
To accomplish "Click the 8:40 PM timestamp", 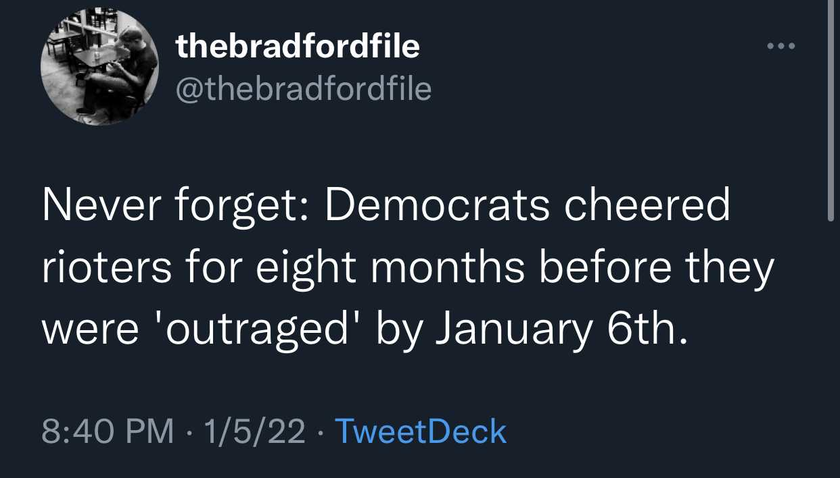I will tap(108, 431).
